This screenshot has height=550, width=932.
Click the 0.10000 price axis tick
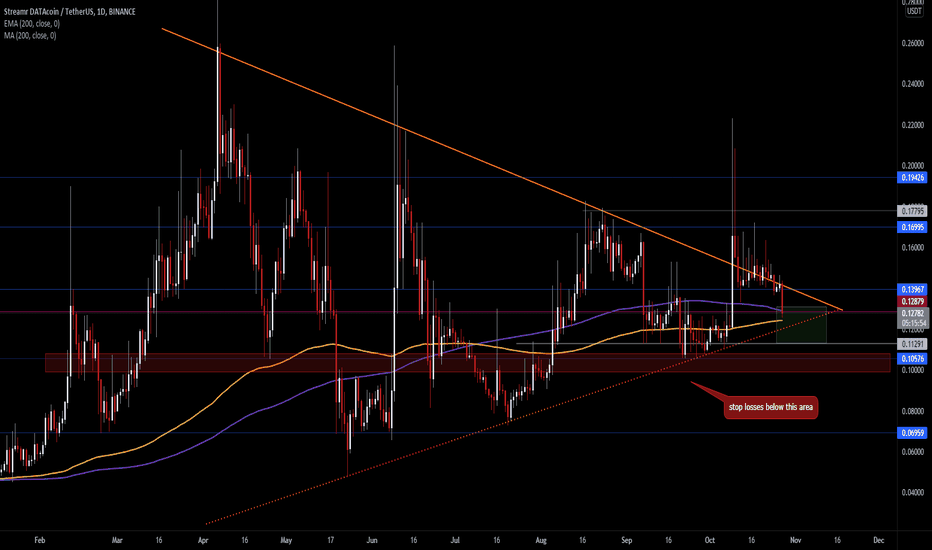912,370
